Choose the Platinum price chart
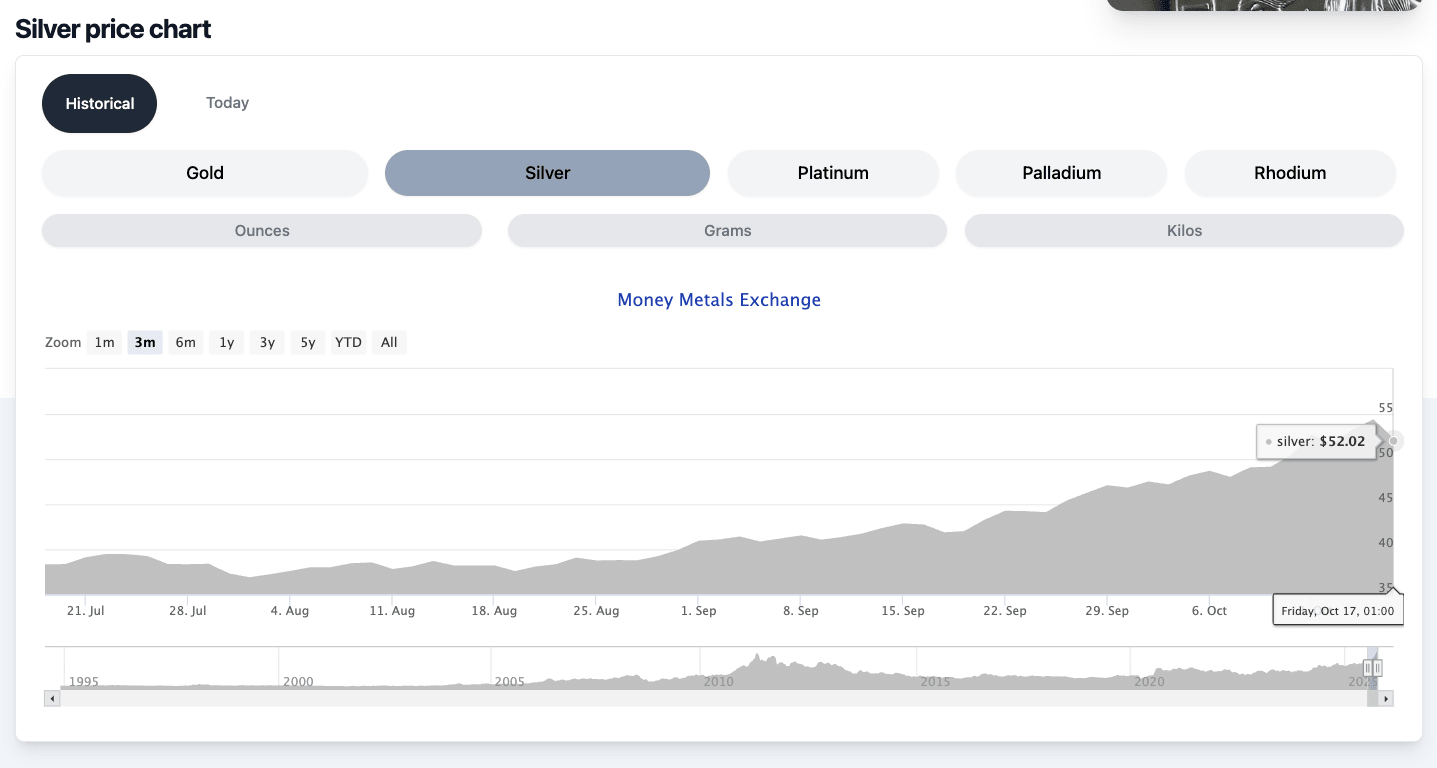This screenshot has height=768, width=1437. coord(833,173)
